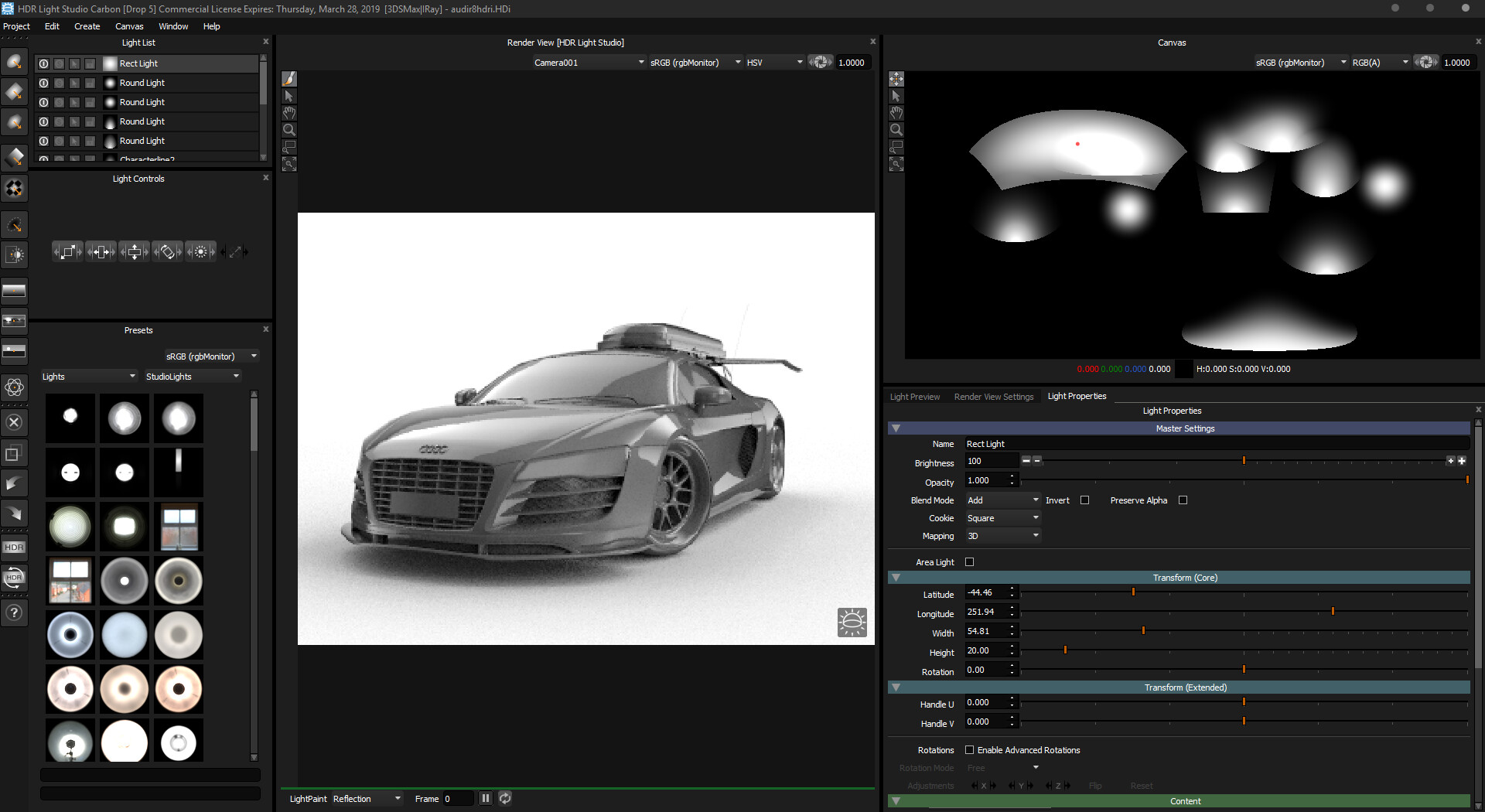1485x812 pixels.
Task: Click the Canvas exposure aperture icon
Action: (x=1425, y=62)
